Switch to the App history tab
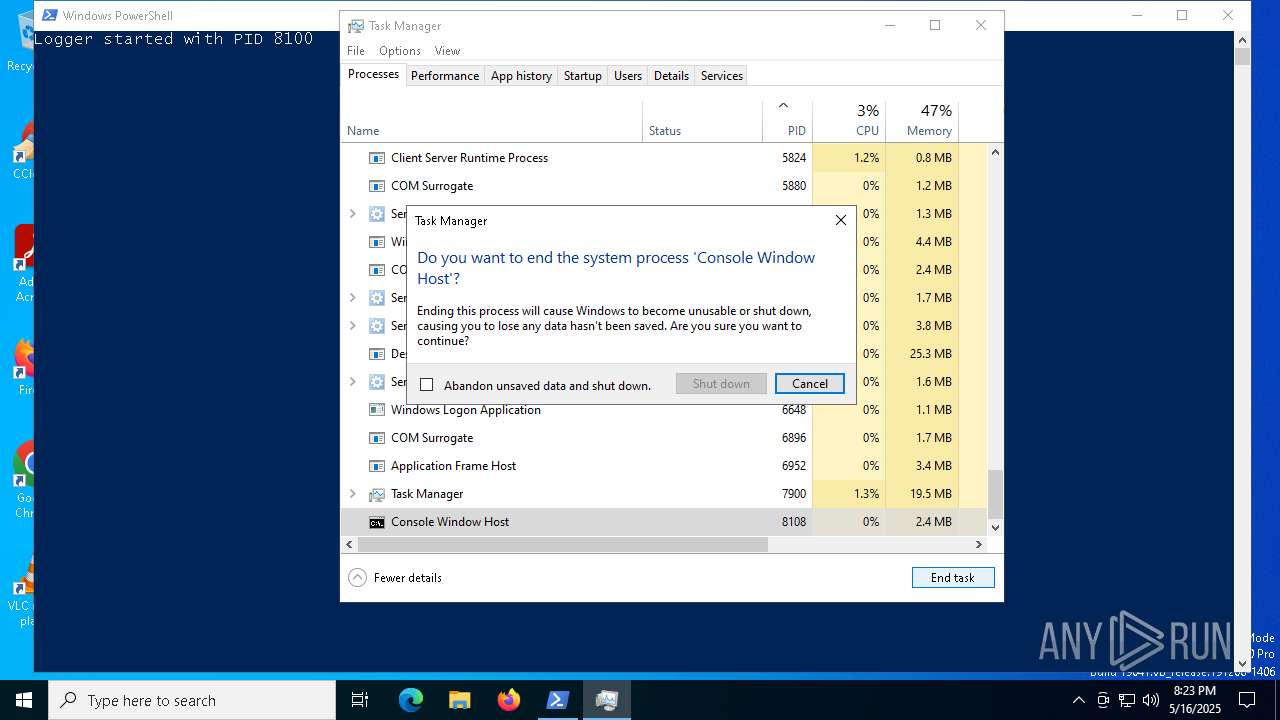This screenshot has width=1280, height=720. (x=521, y=76)
